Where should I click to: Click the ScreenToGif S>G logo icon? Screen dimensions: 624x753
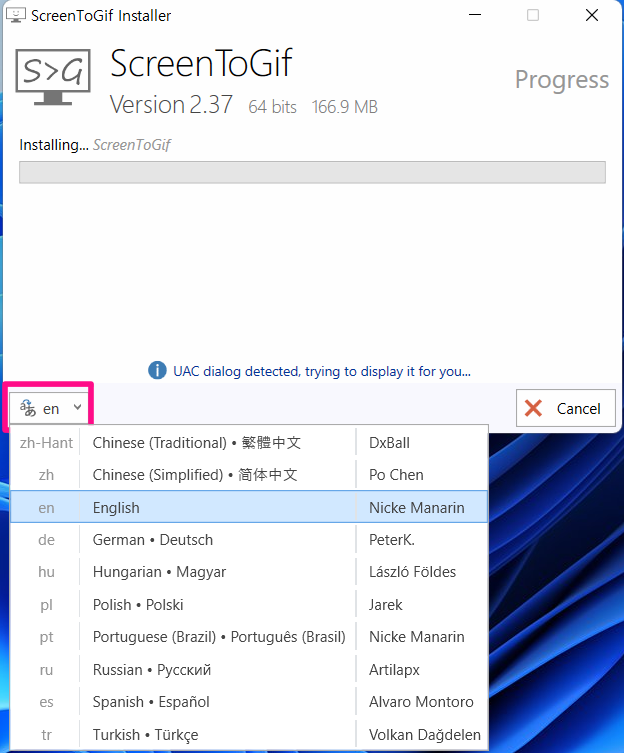coord(53,77)
